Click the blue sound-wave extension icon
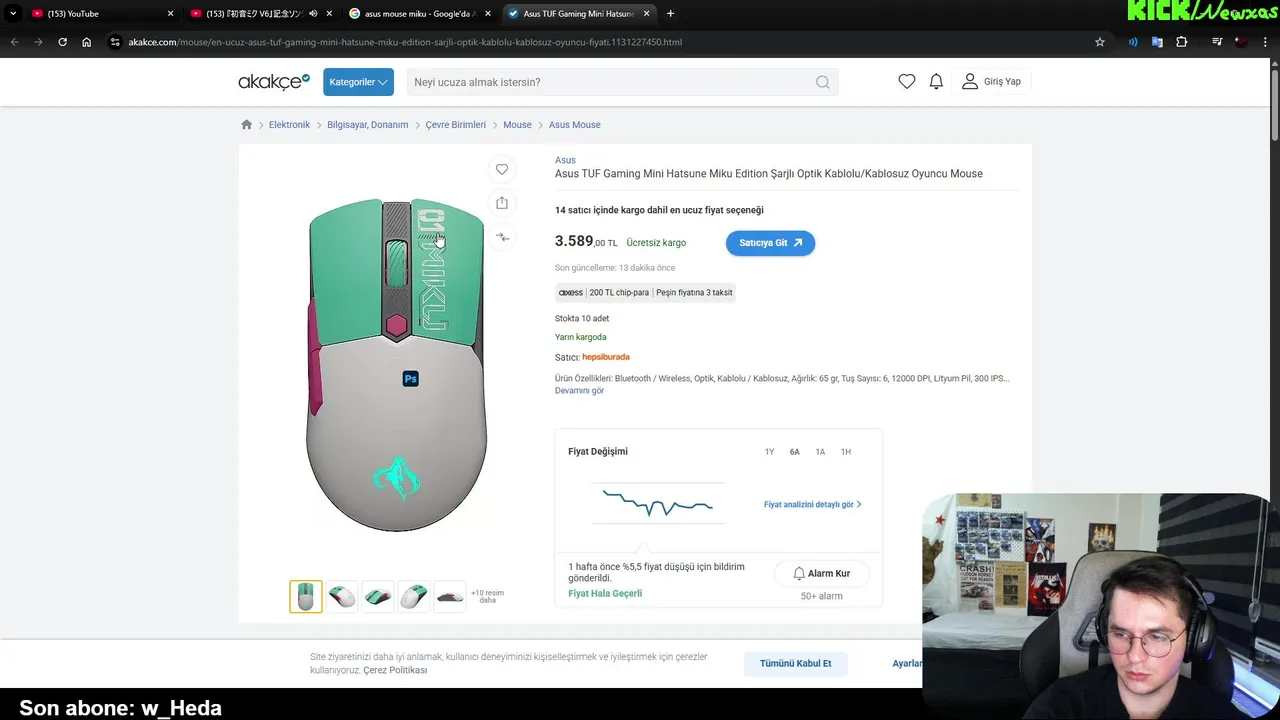The image size is (1280, 720). click(1133, 42)
